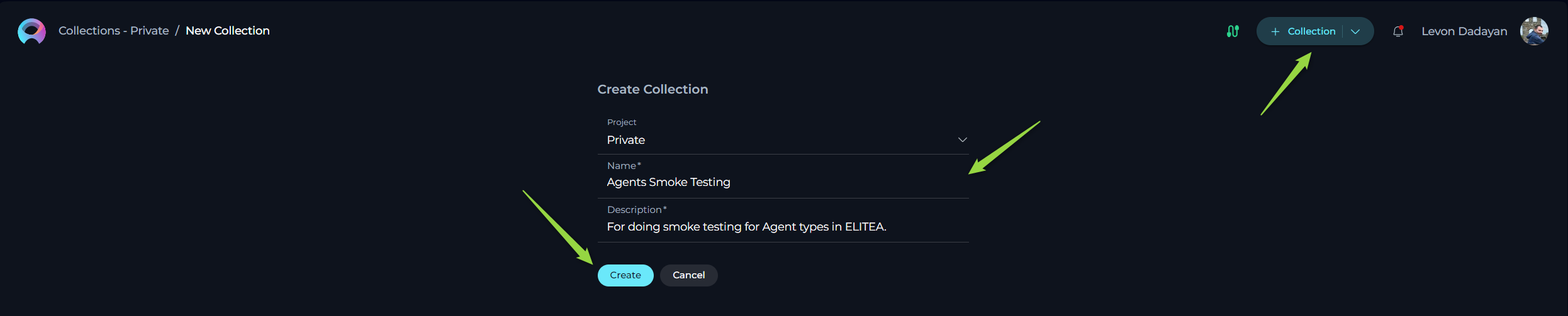The width and height of the screenshot is (1568, 316).
Task: Click the plus icon in the Collection button
Action: (x=1275, y=31)
